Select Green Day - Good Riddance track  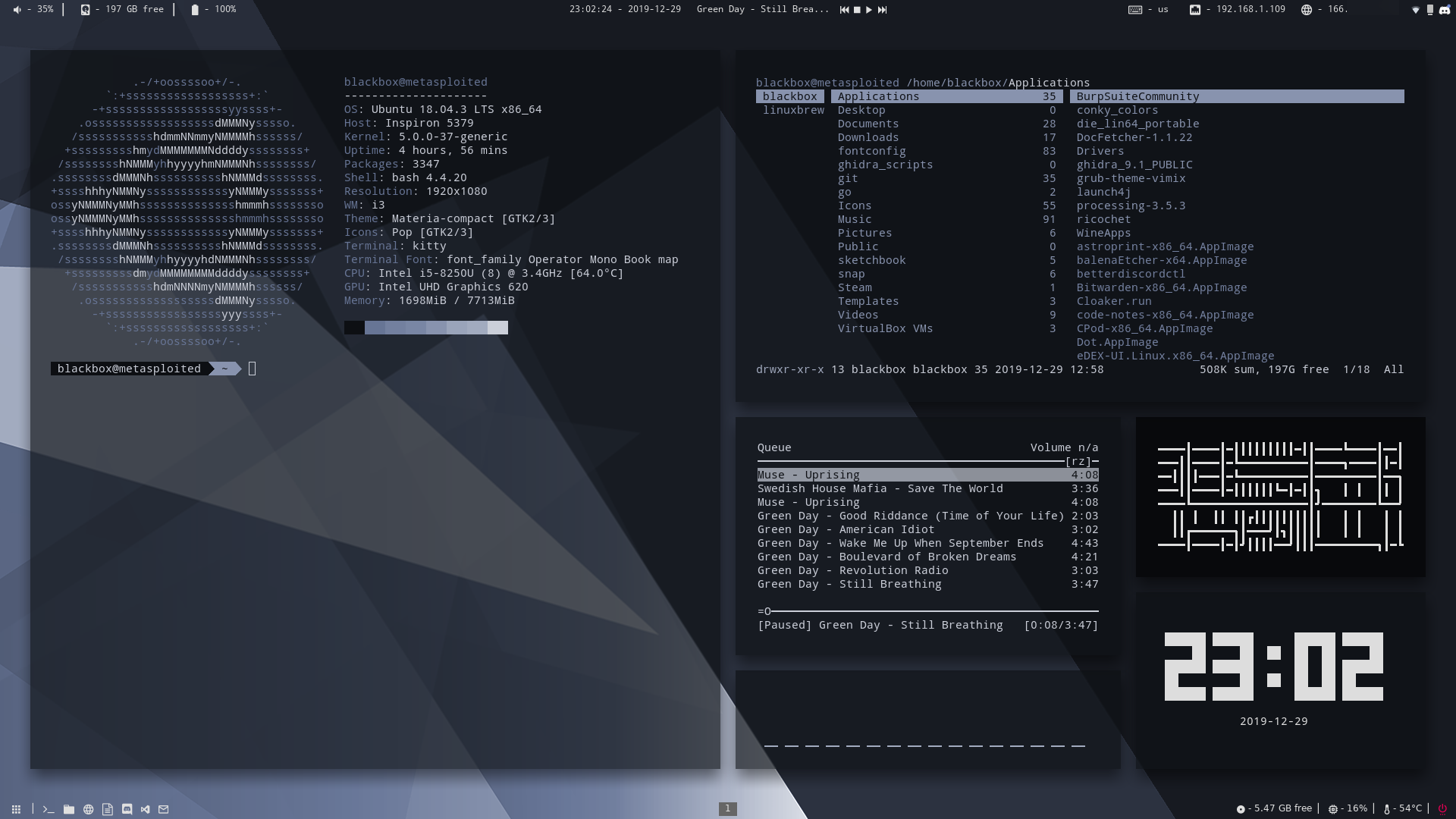point(928,516)
